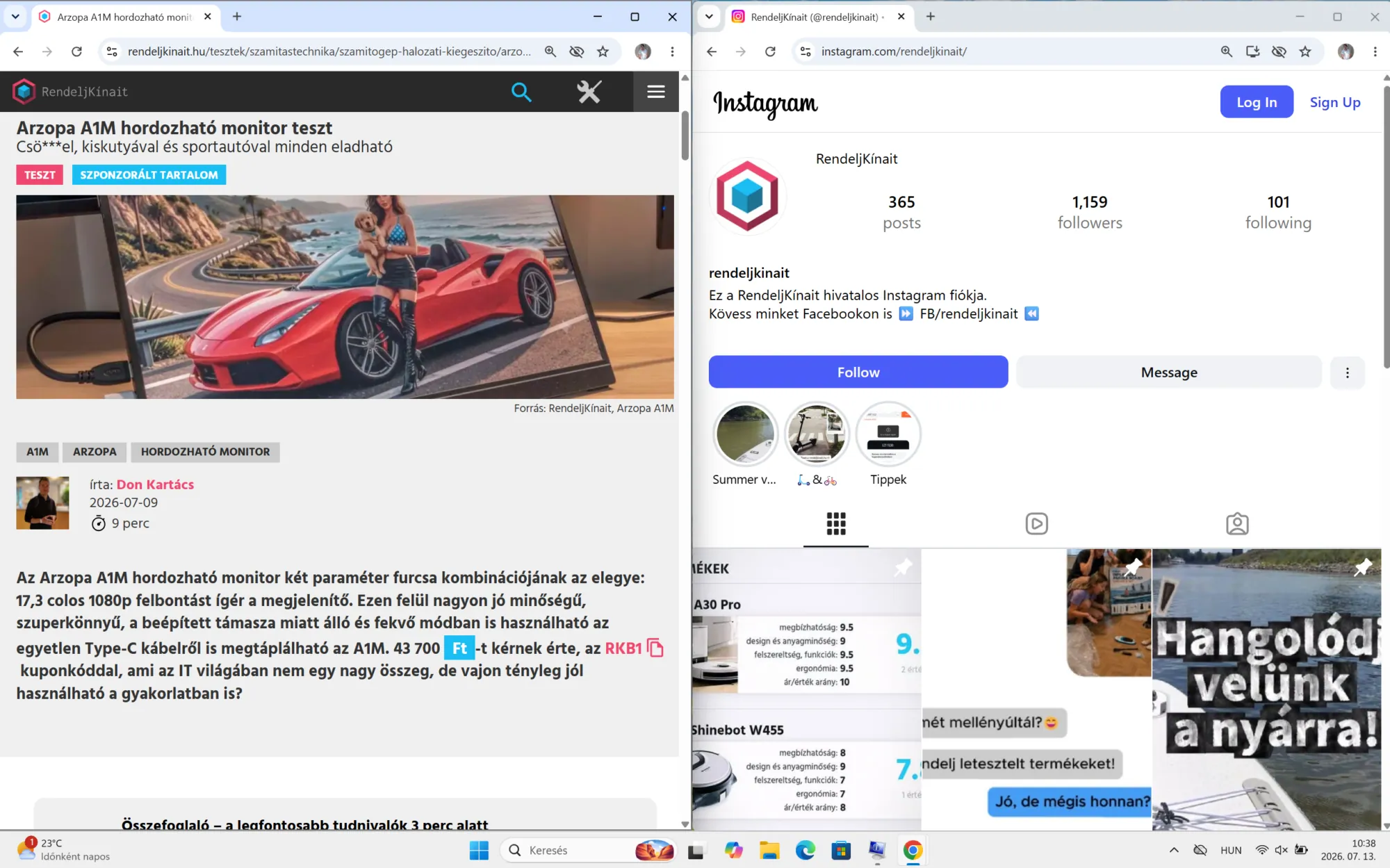Open the hamburger menu on RendeljKínait
This screenshot has height=868, width=1390.
(656, 92)
